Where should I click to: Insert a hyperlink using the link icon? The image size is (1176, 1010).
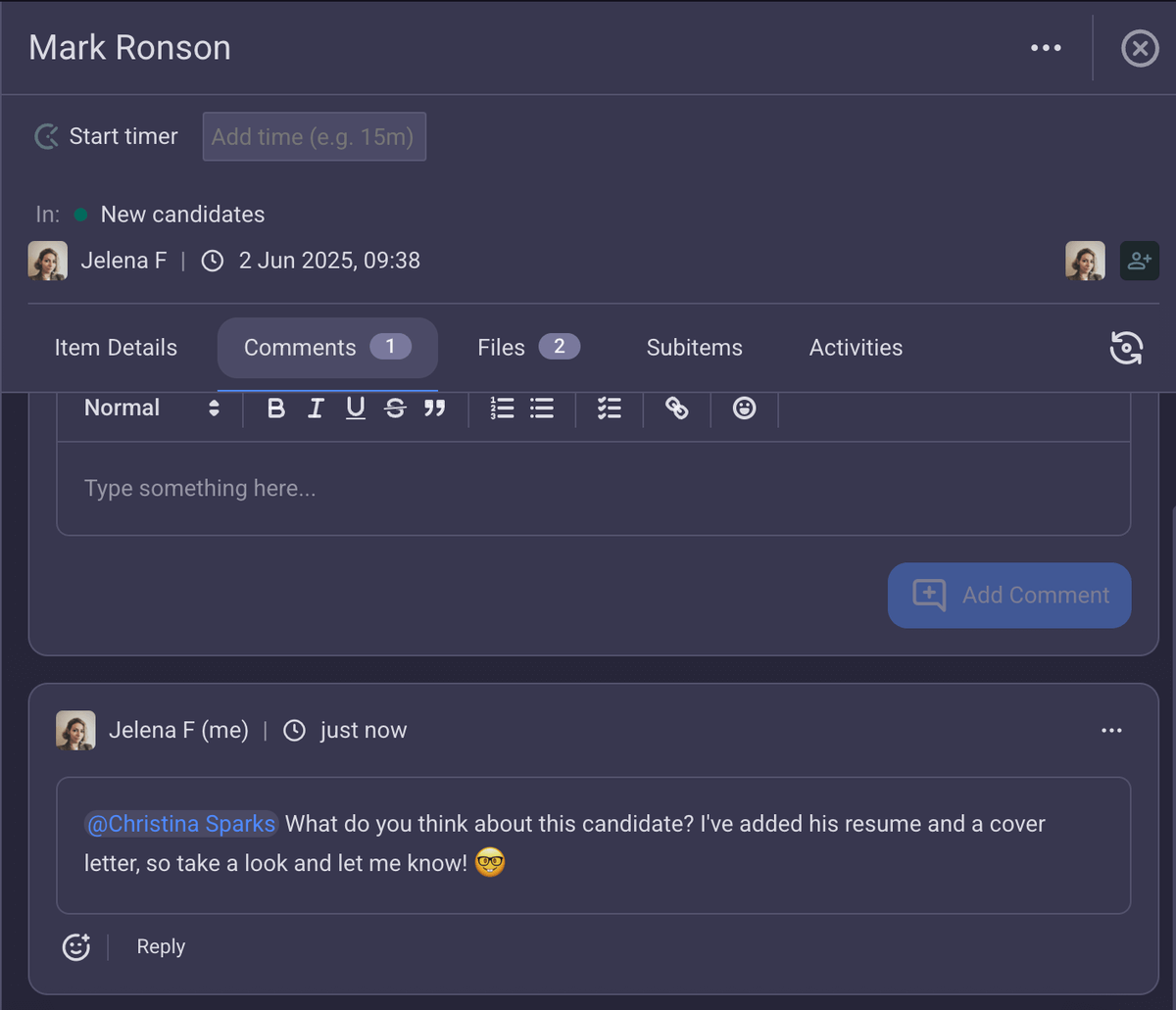[676, 409]
